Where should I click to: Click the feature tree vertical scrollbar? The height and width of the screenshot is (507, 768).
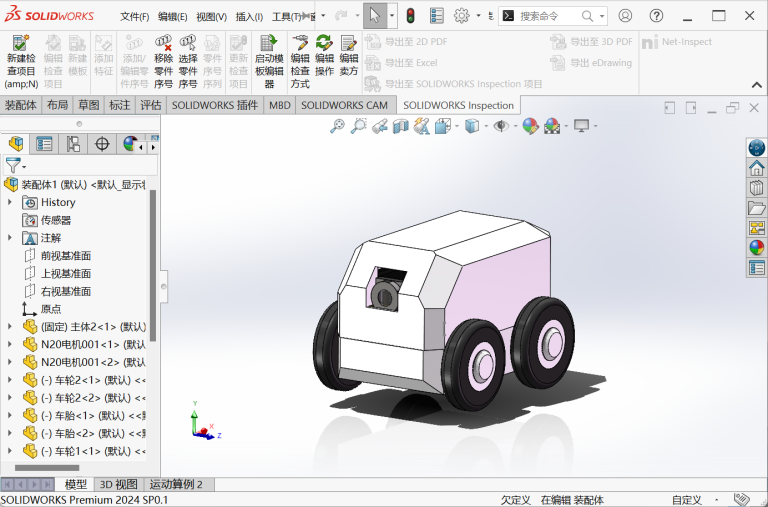point(153,266)
